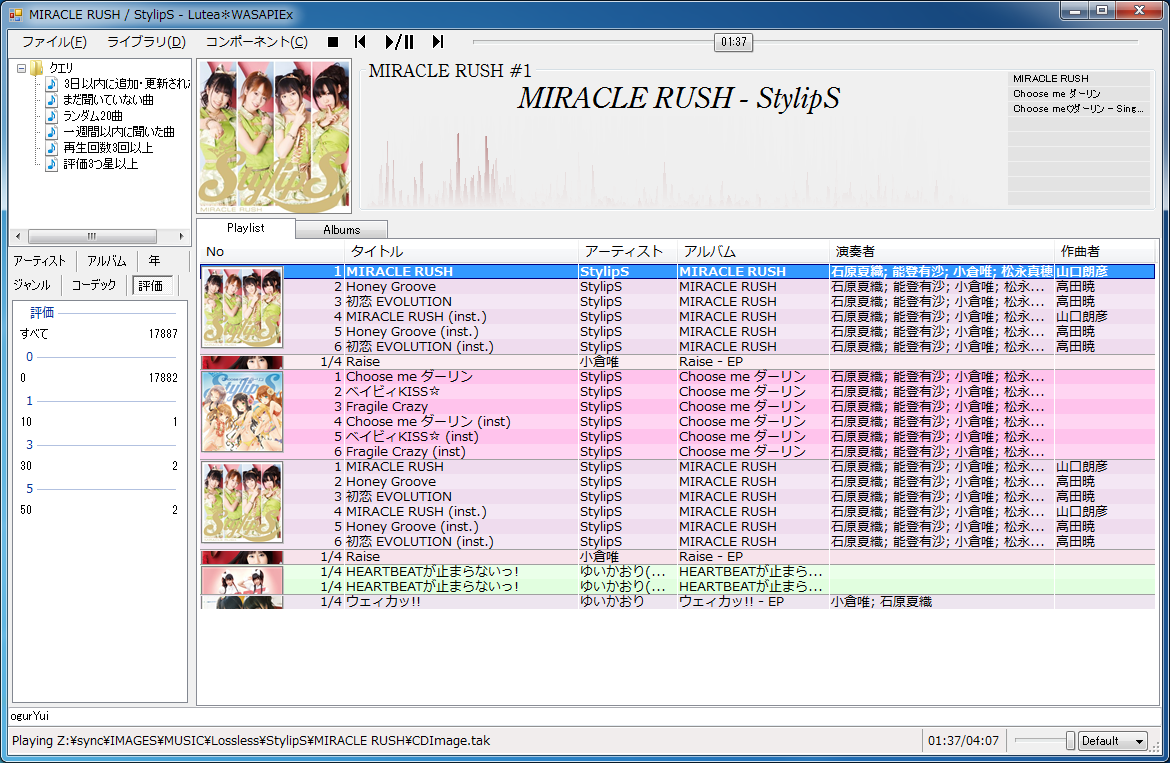The height and width of the screenshot is (763, 1170).
Task: Select rating 30 row with 2 tracks
Action: [99, 465]
